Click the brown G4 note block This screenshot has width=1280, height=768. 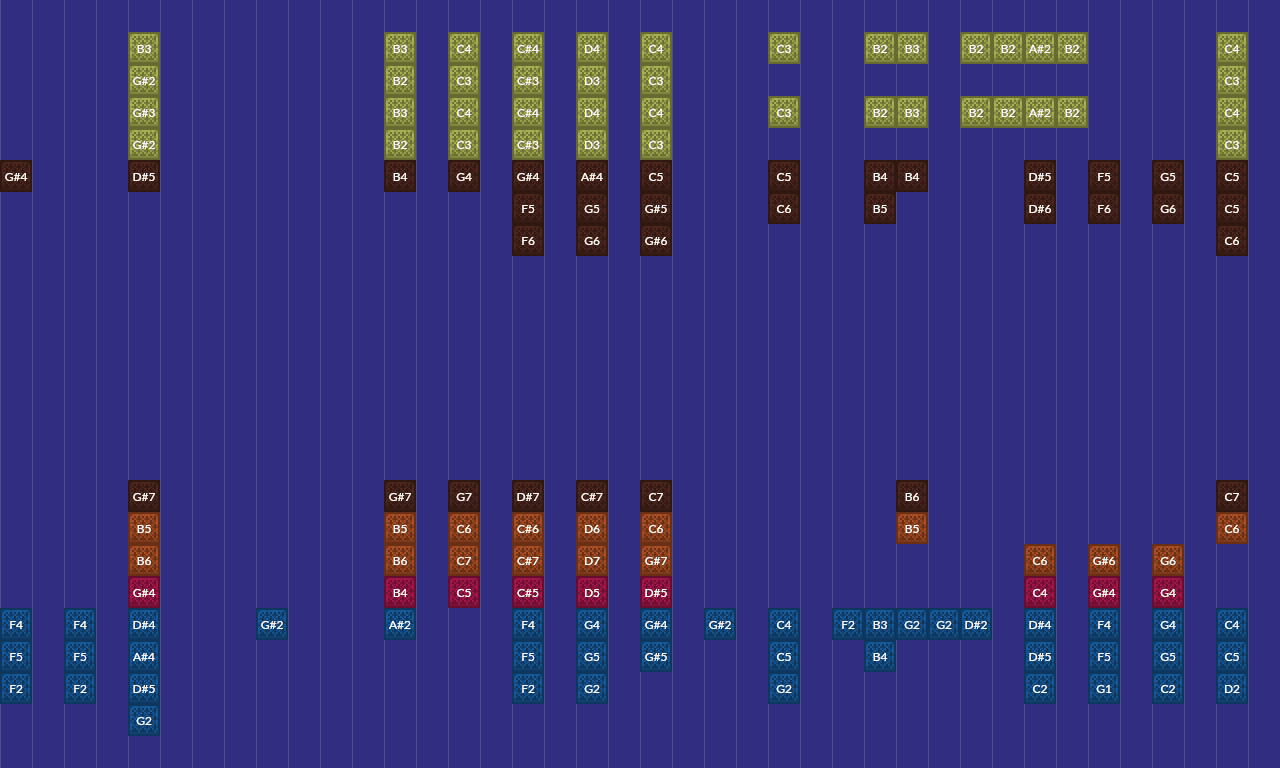464,177
